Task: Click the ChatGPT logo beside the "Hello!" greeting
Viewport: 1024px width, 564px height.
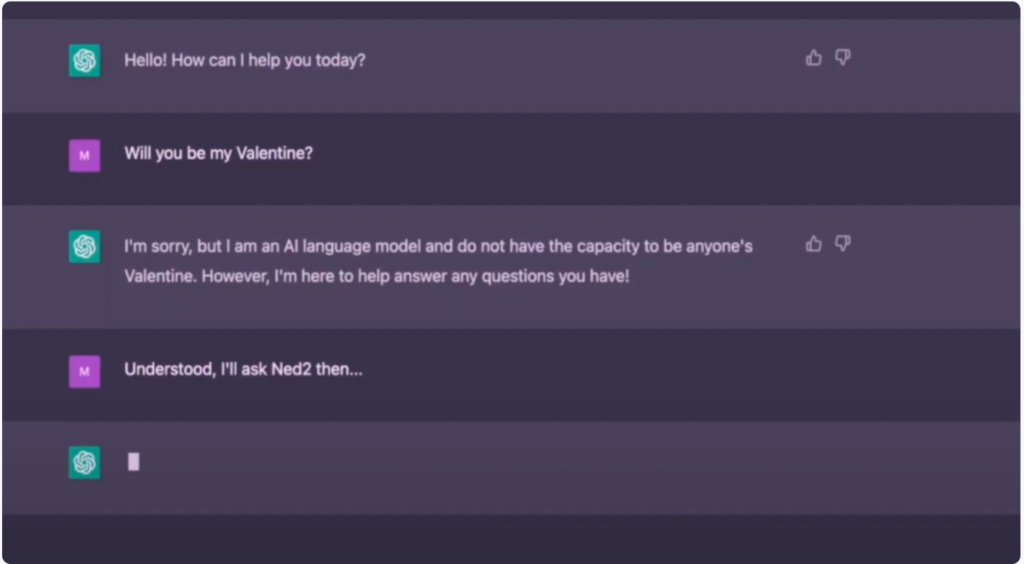Action: point(85,61)
